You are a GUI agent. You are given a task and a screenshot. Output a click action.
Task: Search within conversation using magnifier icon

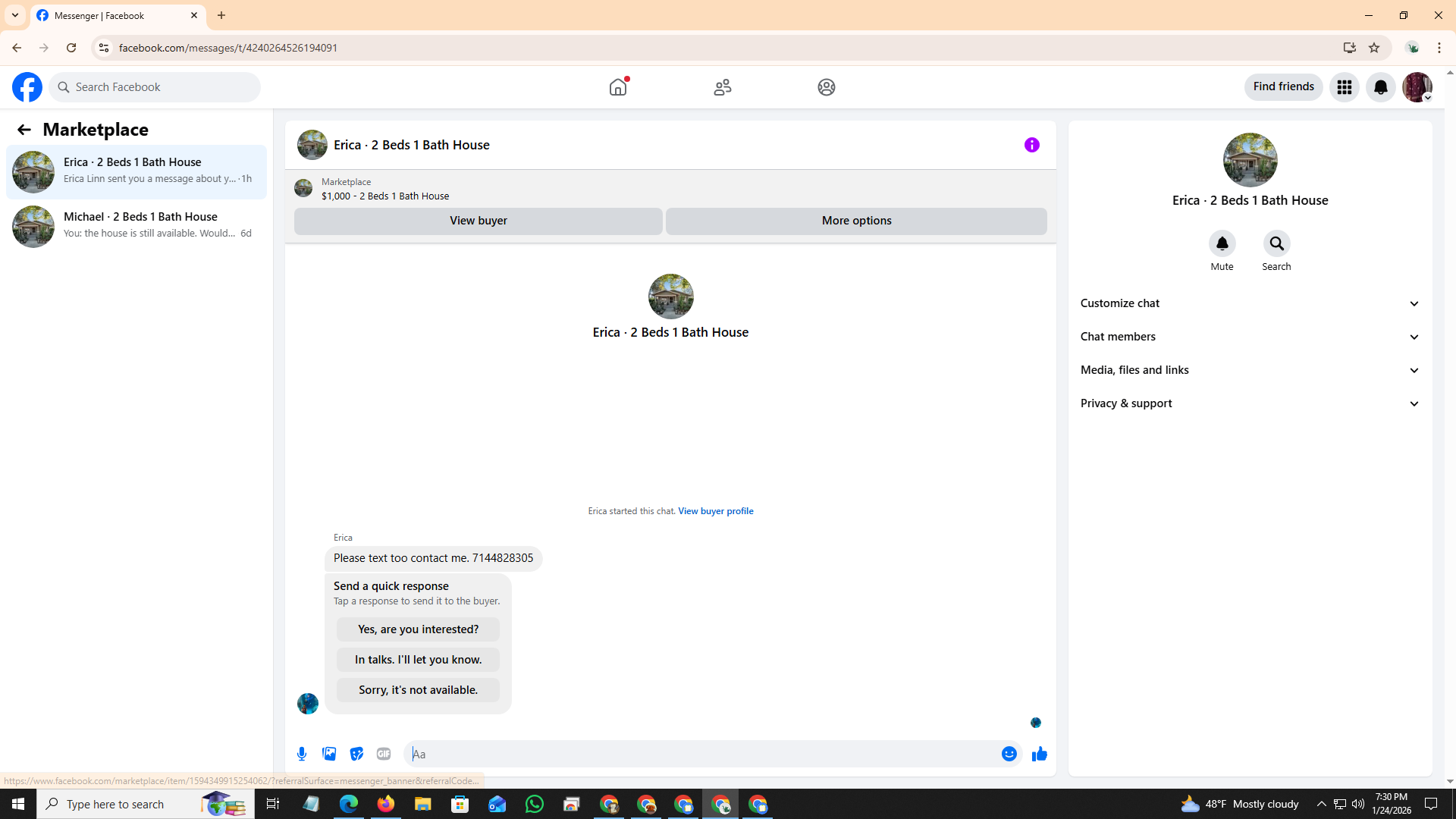1276,244
